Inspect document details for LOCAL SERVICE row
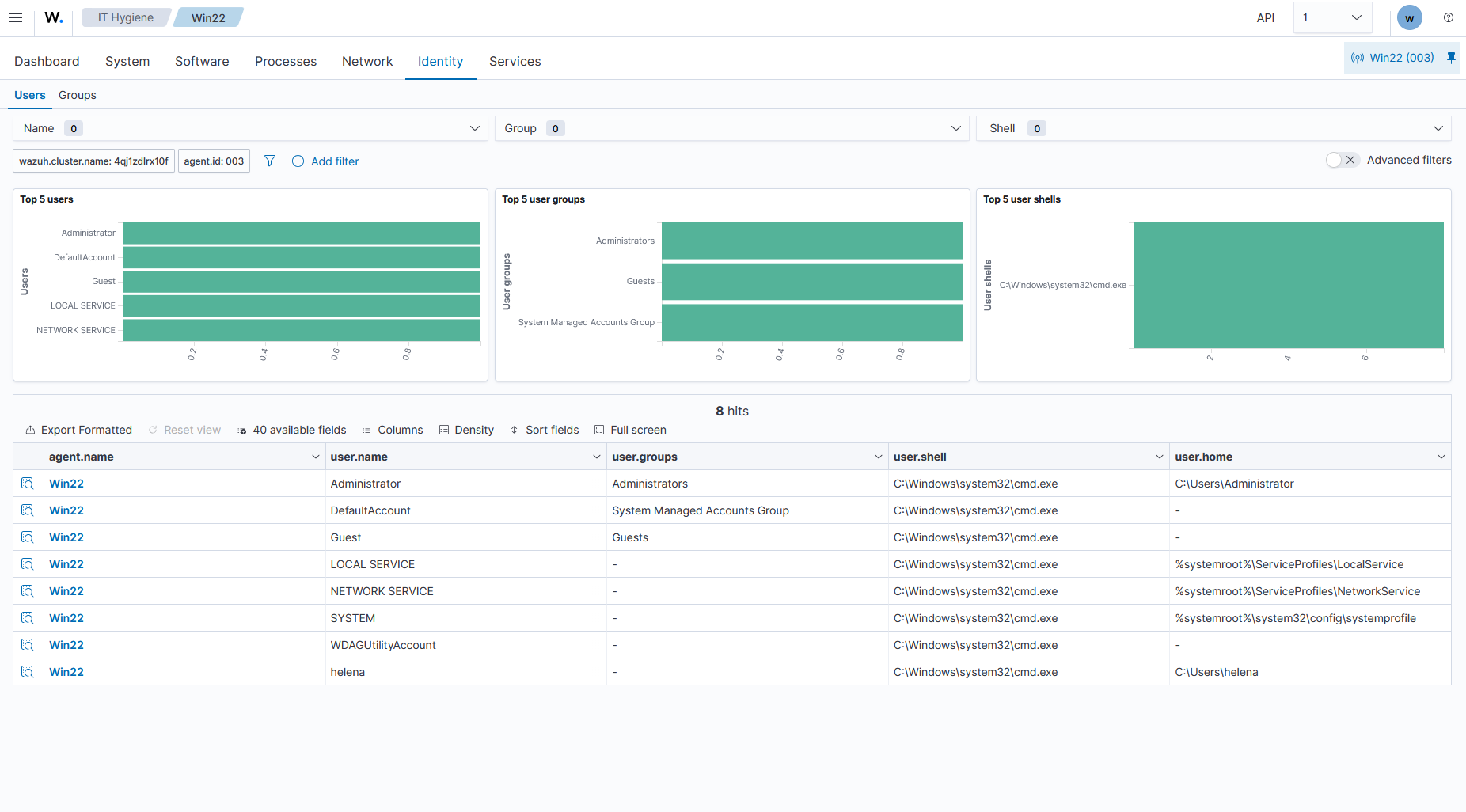 coord(28,564)
